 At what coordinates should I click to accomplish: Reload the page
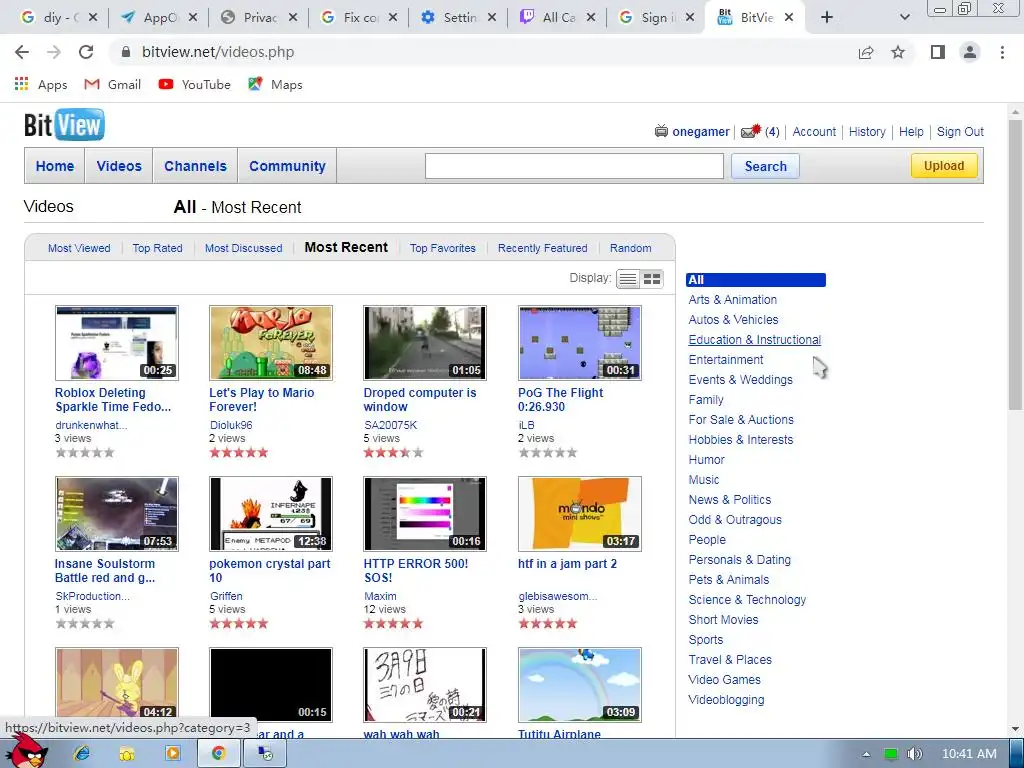pos(86,52)
